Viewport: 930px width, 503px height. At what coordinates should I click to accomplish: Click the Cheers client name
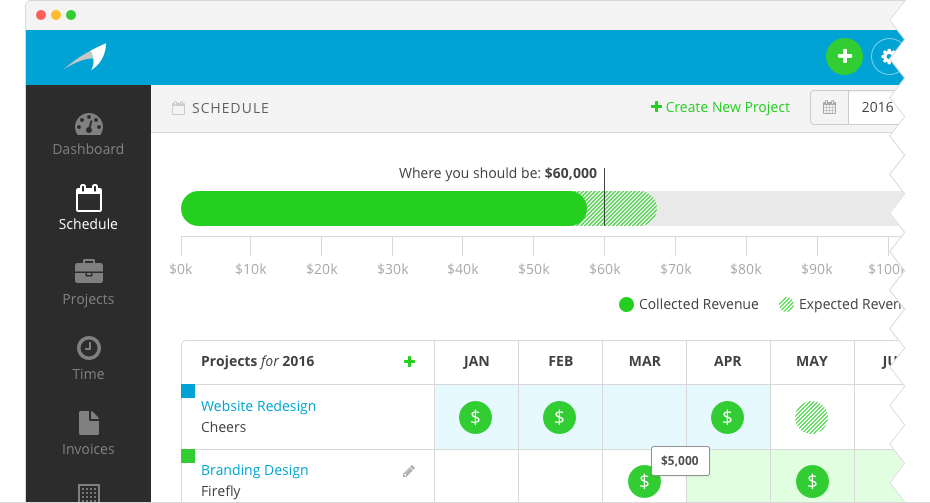[x=224, y=427]
